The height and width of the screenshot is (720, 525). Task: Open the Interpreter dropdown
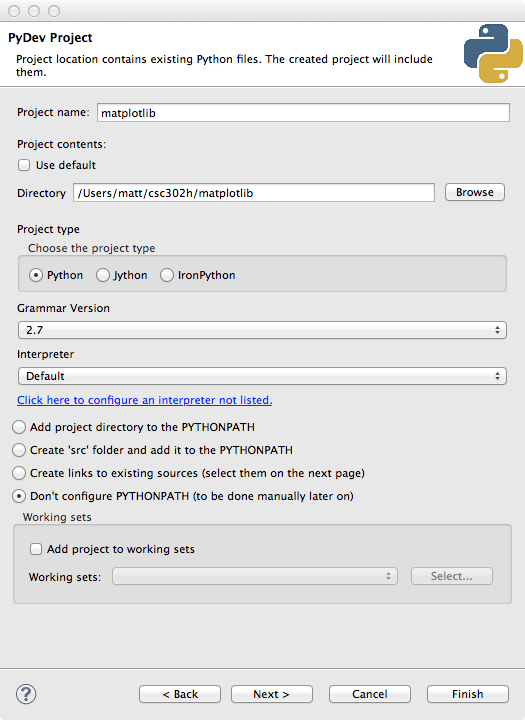click(x=262, y=376)
